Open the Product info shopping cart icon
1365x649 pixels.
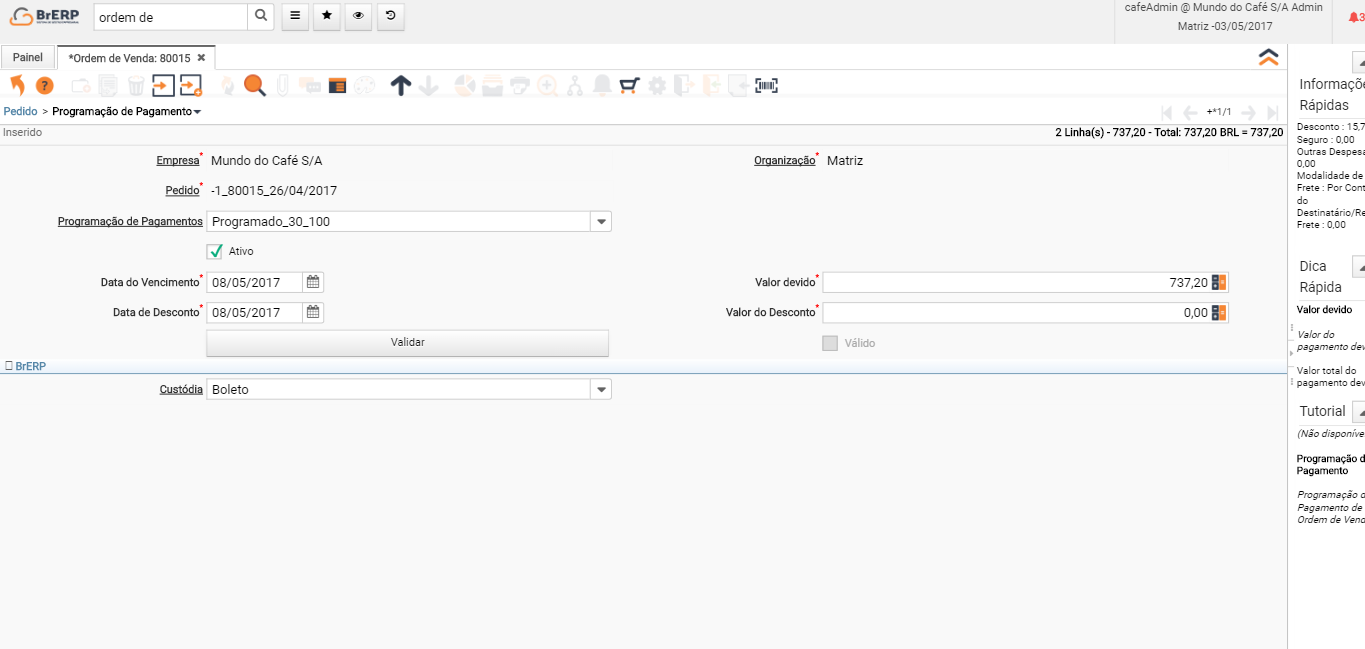[x=629, y=86]
